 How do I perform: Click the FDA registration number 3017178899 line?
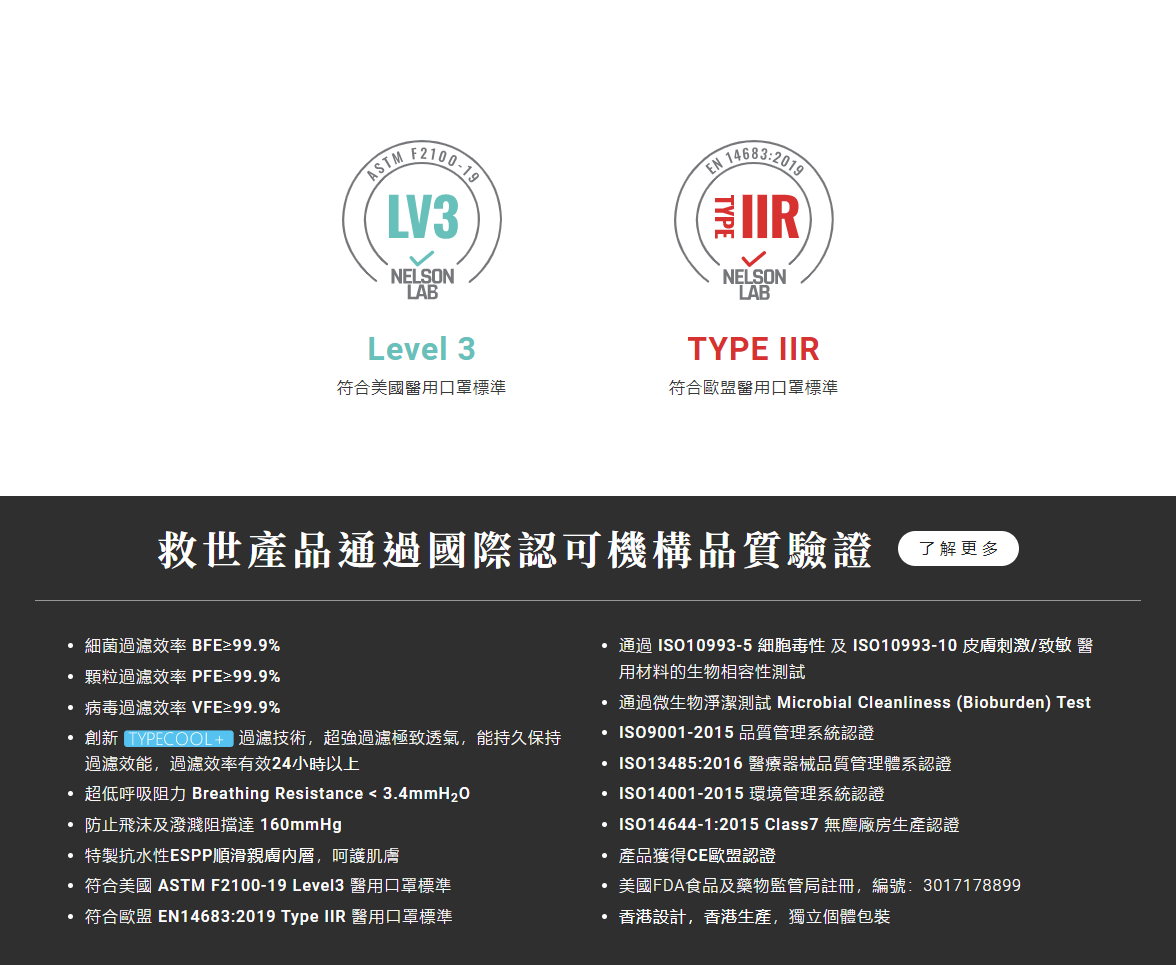(x=820, y=886)
